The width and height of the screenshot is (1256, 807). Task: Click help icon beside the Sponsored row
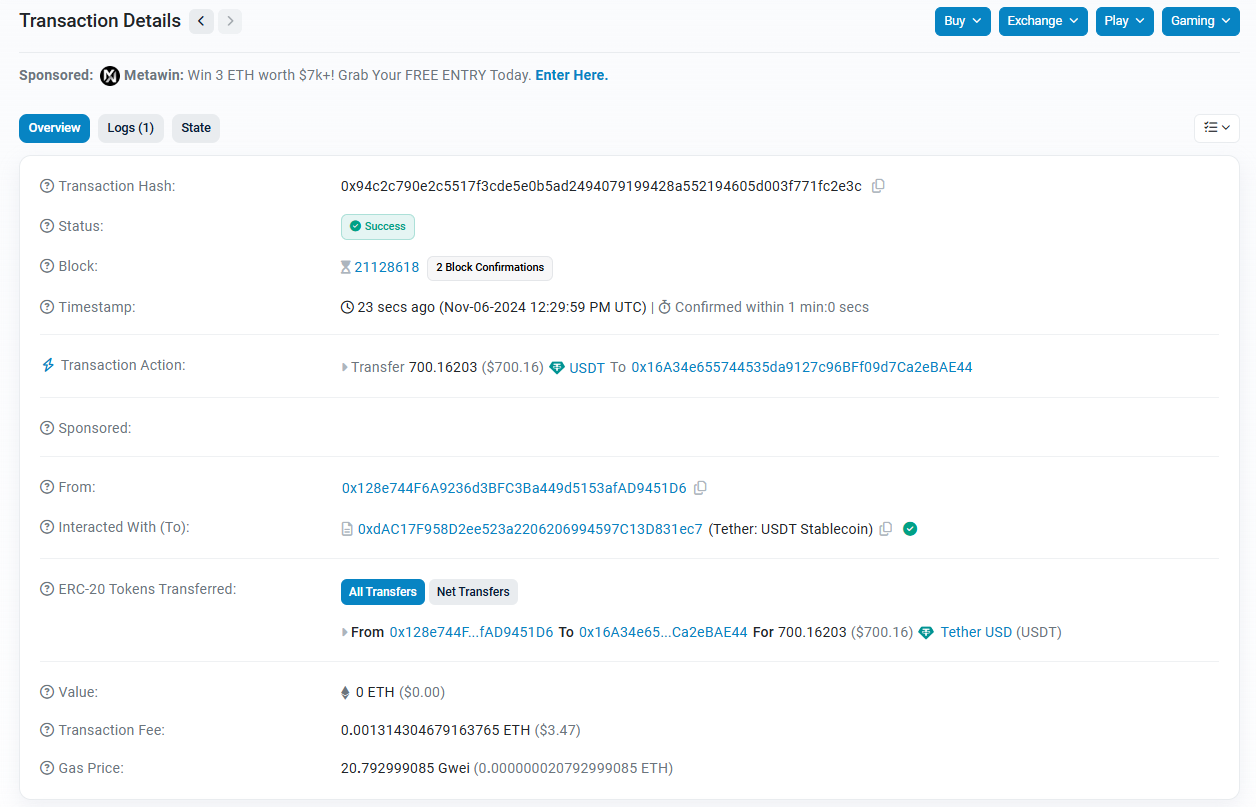point(47,428)
